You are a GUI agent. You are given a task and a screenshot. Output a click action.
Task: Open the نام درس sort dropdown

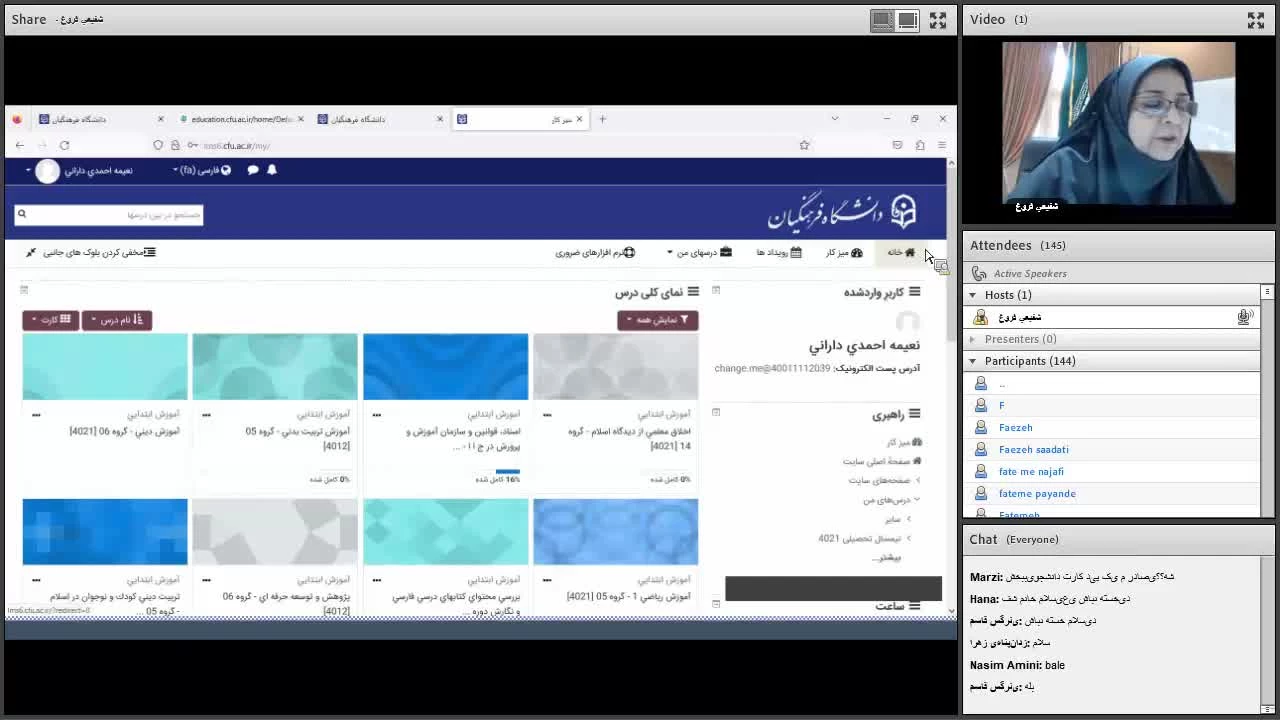click(117, 320)
